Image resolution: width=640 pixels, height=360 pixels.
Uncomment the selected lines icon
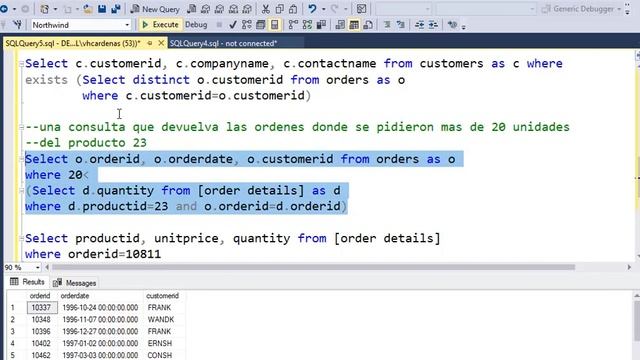pyautogui.click(x=401, y=25)
